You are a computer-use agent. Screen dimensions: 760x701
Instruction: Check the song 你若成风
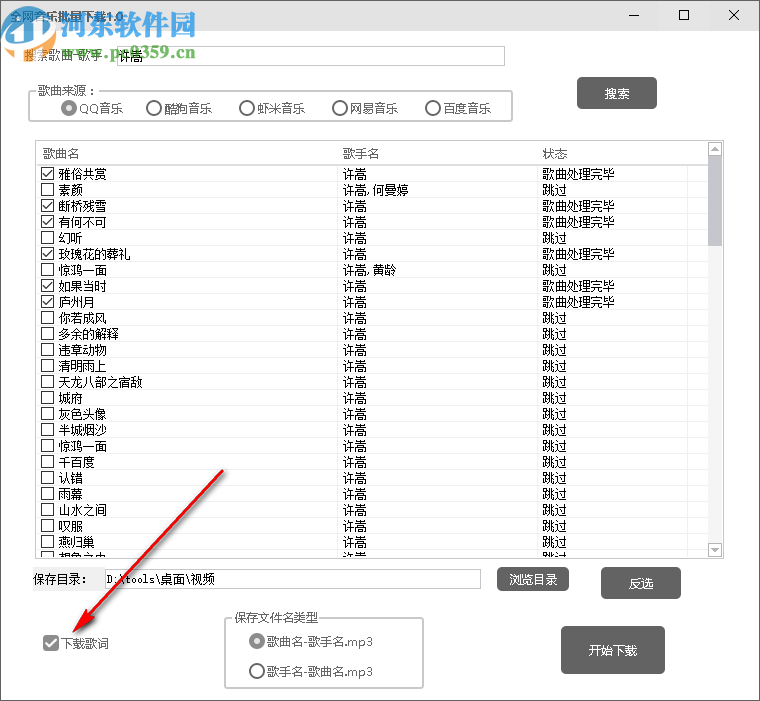[x=48, y=318]
